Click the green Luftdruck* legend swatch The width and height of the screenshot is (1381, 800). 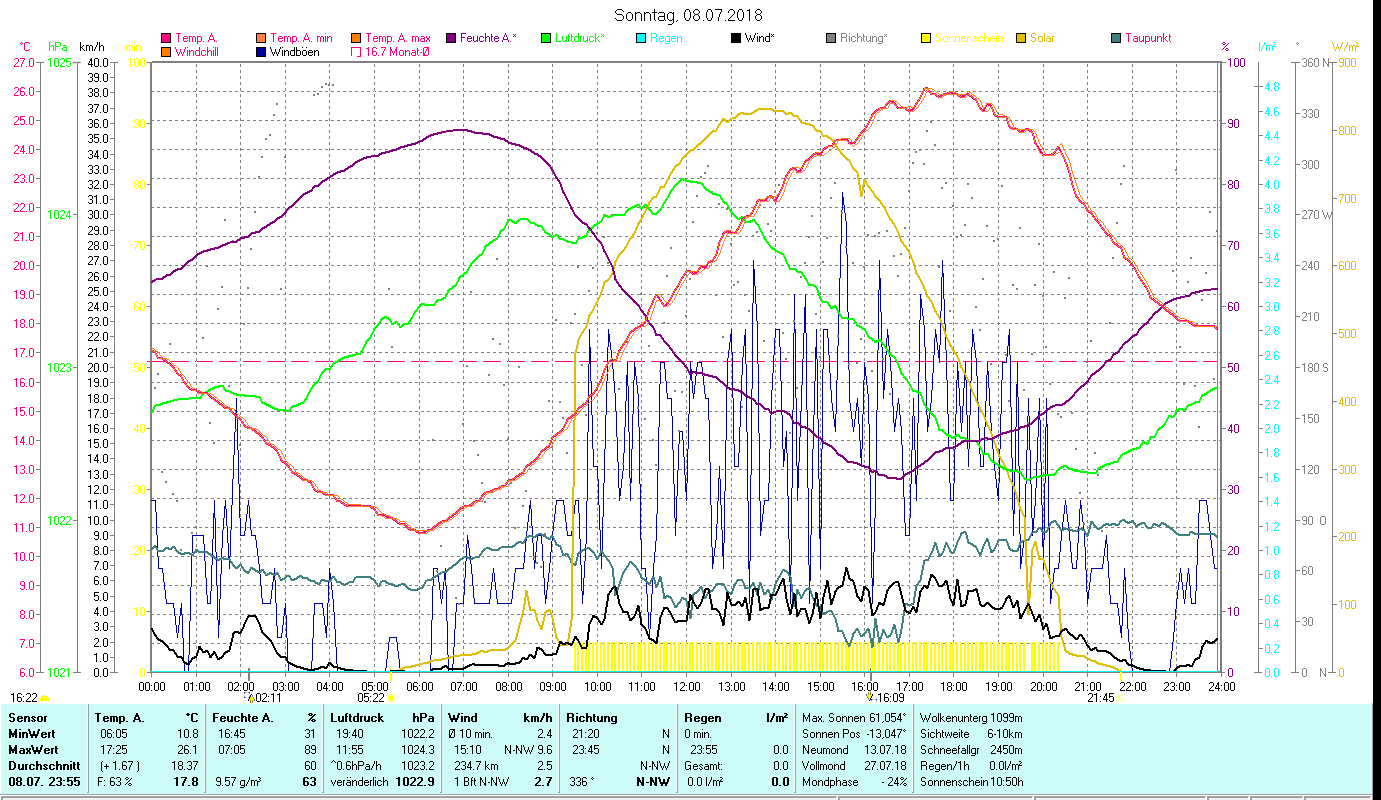[x=546, y=39]
